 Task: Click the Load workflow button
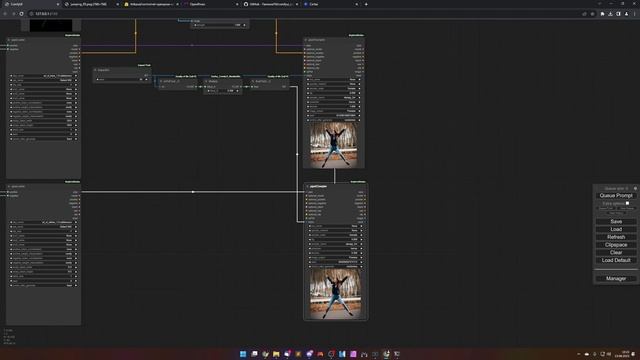click(x=616, y=229)
